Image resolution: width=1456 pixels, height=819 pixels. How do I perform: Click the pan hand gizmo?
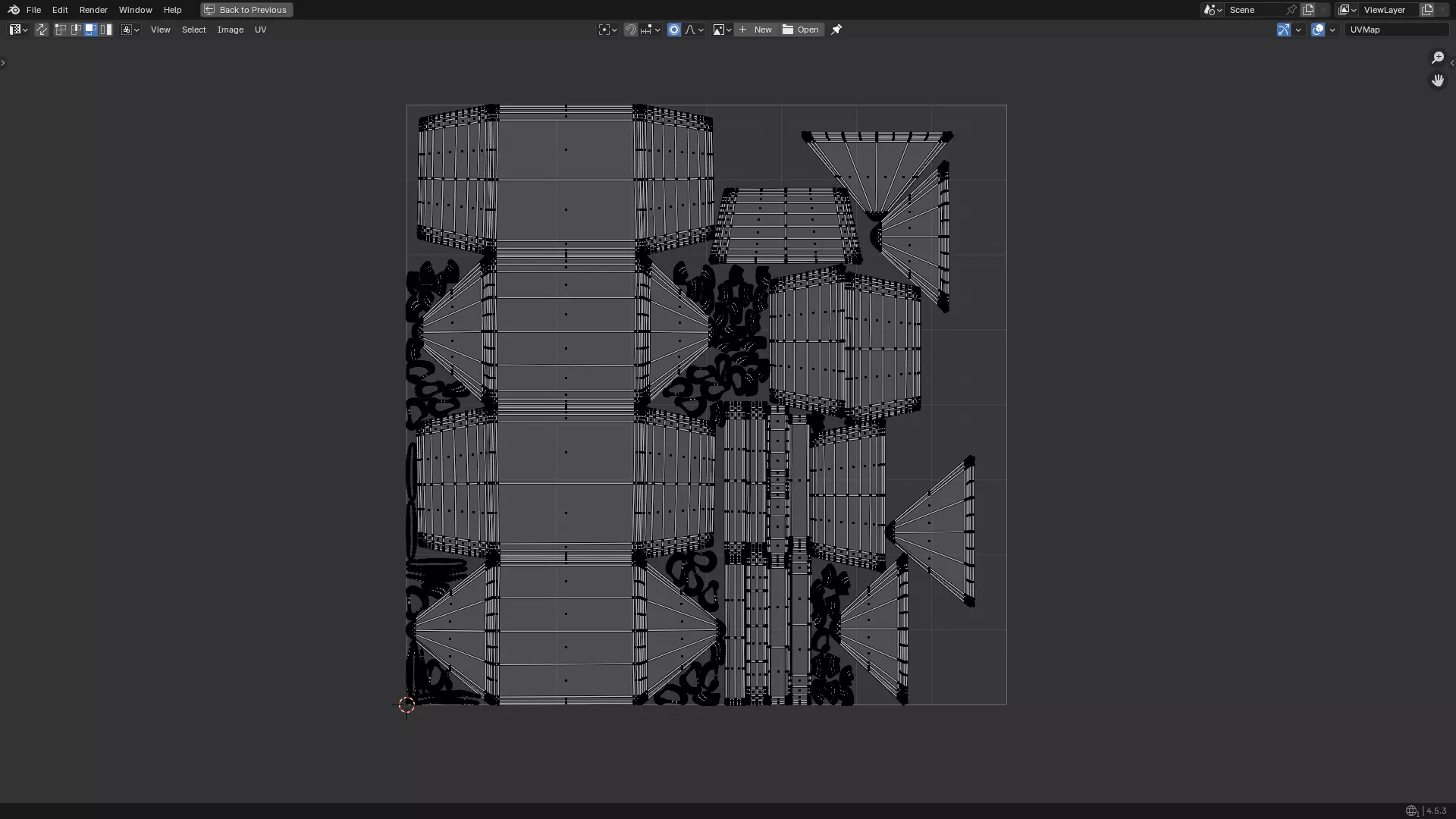click(x=1437, y=80)
